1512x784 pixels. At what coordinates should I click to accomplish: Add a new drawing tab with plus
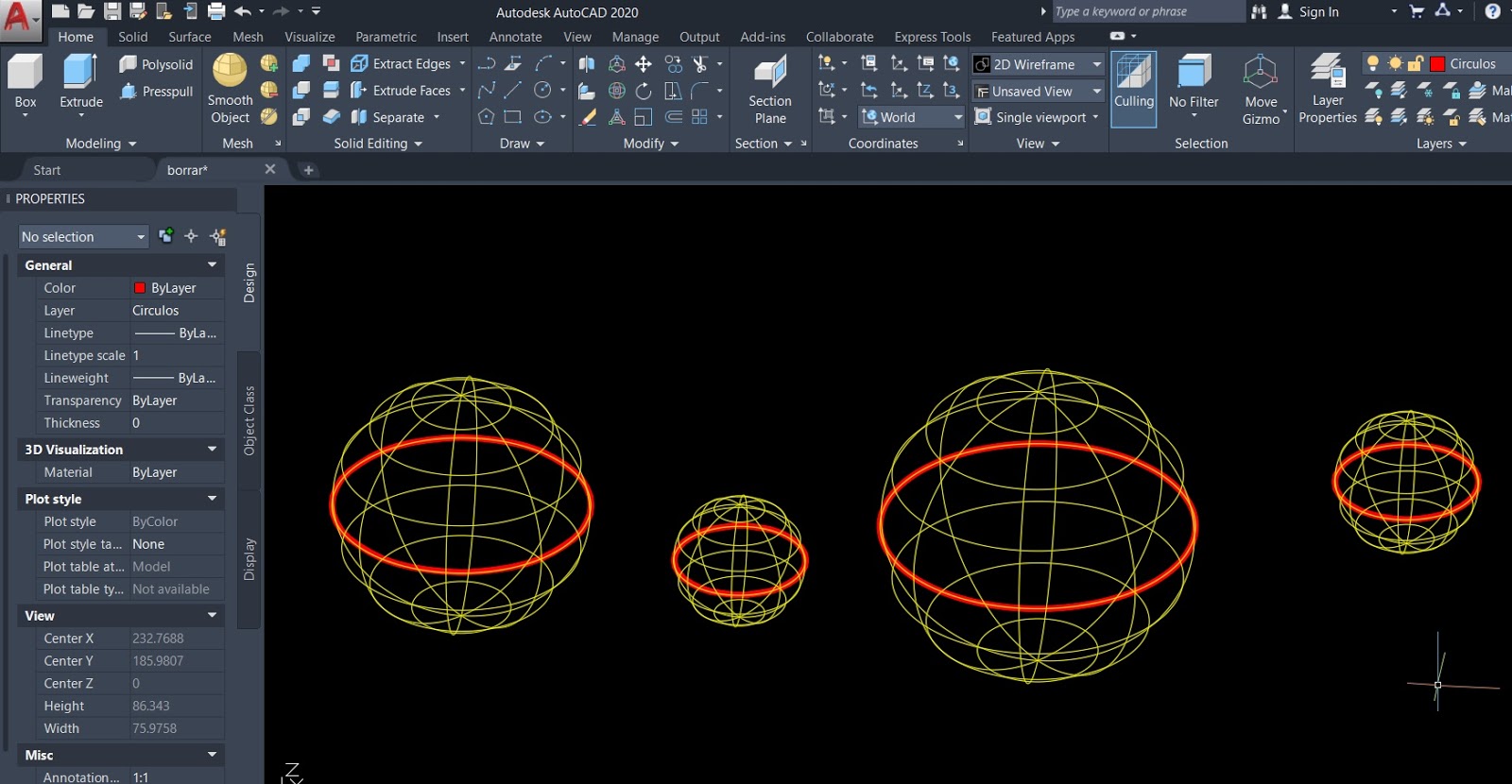coord(308,170)
